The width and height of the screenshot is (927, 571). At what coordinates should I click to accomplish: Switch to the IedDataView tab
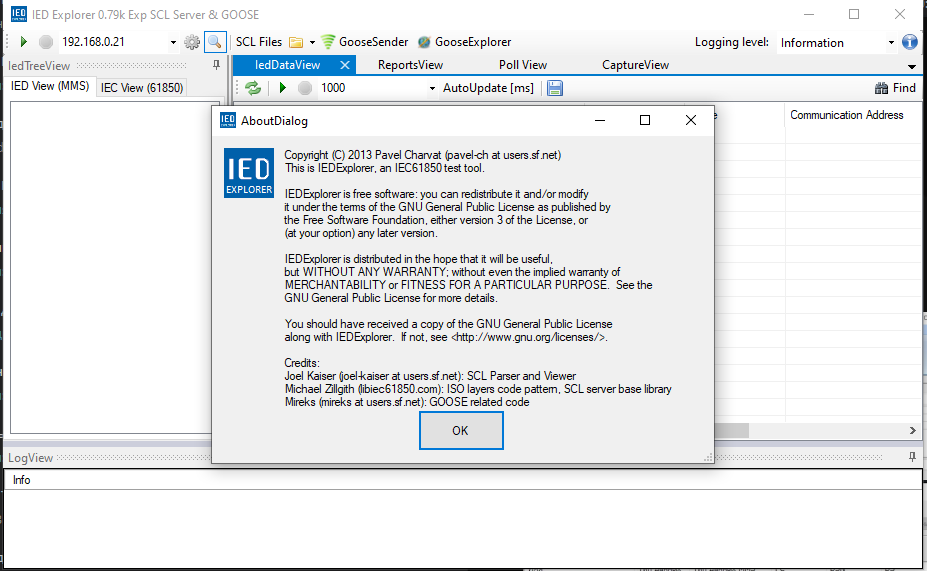click(287, 65)
